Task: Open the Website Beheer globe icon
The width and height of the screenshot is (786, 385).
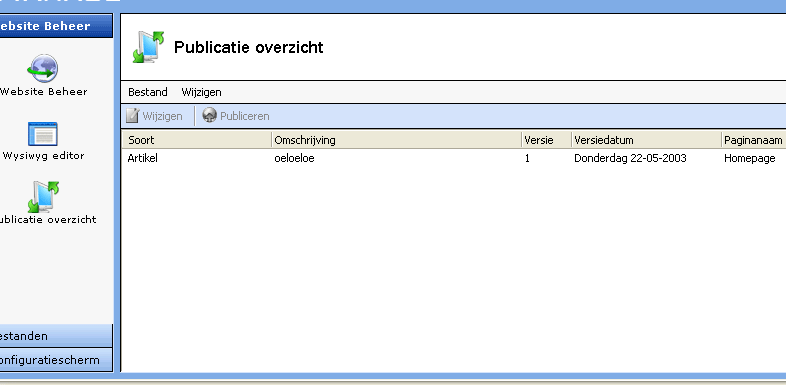Action: pos(43,69)
